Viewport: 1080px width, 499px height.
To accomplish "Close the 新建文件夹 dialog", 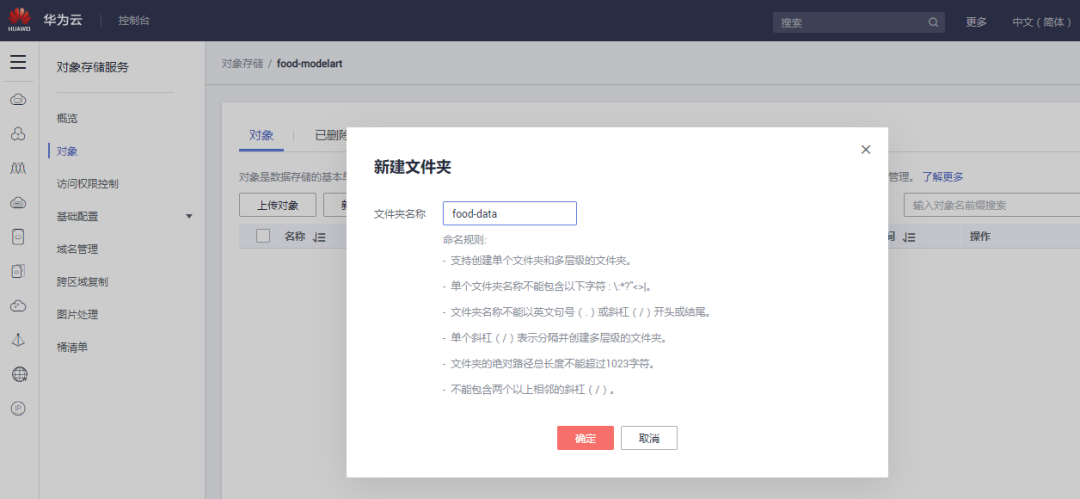I will pyautogui.click(x=866, y=150).
